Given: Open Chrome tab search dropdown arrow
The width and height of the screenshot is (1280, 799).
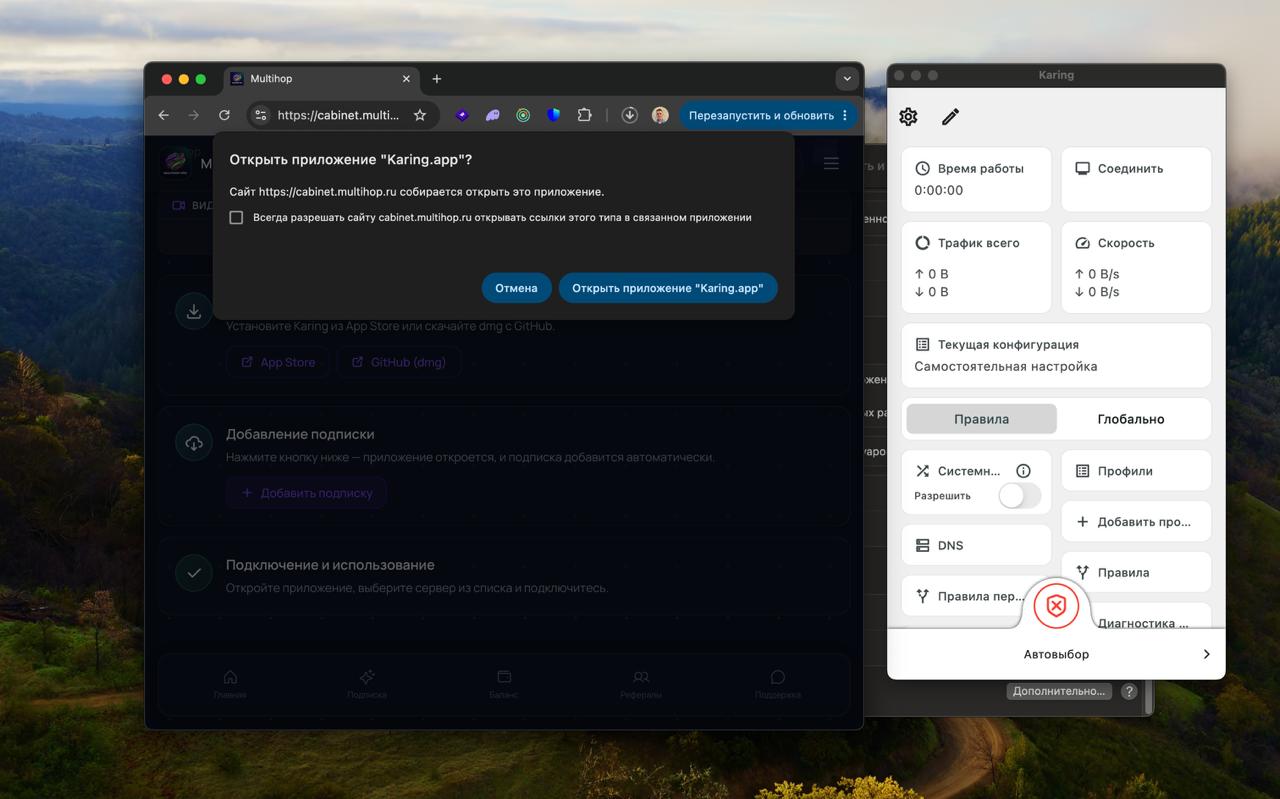Looking at the screenshot, I should pos(847,79).
